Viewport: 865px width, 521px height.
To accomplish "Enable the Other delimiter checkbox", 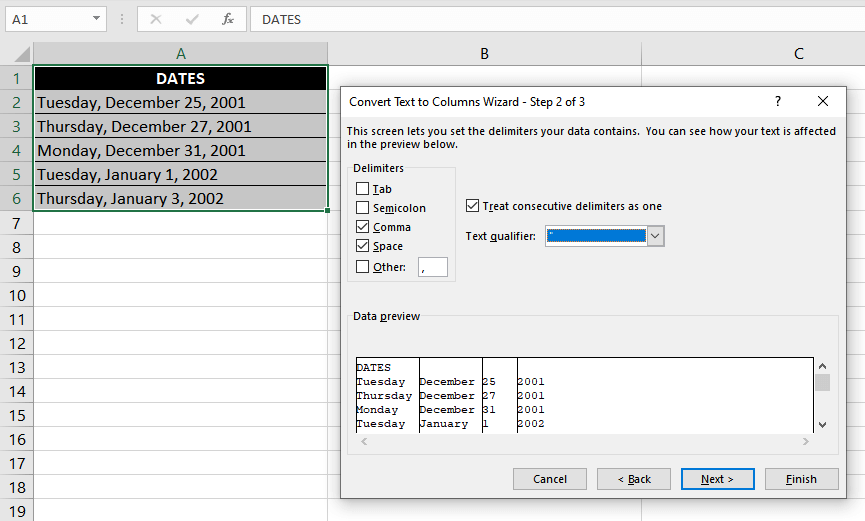I will tap(362, 267).
